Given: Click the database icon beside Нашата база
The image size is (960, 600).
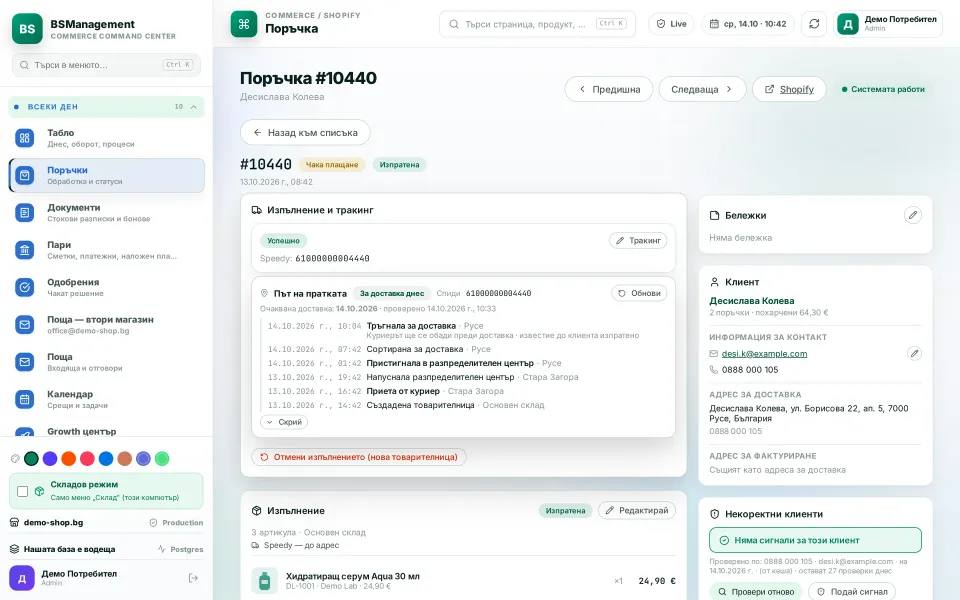Looking at the screenshot, I should click(14, 549).
